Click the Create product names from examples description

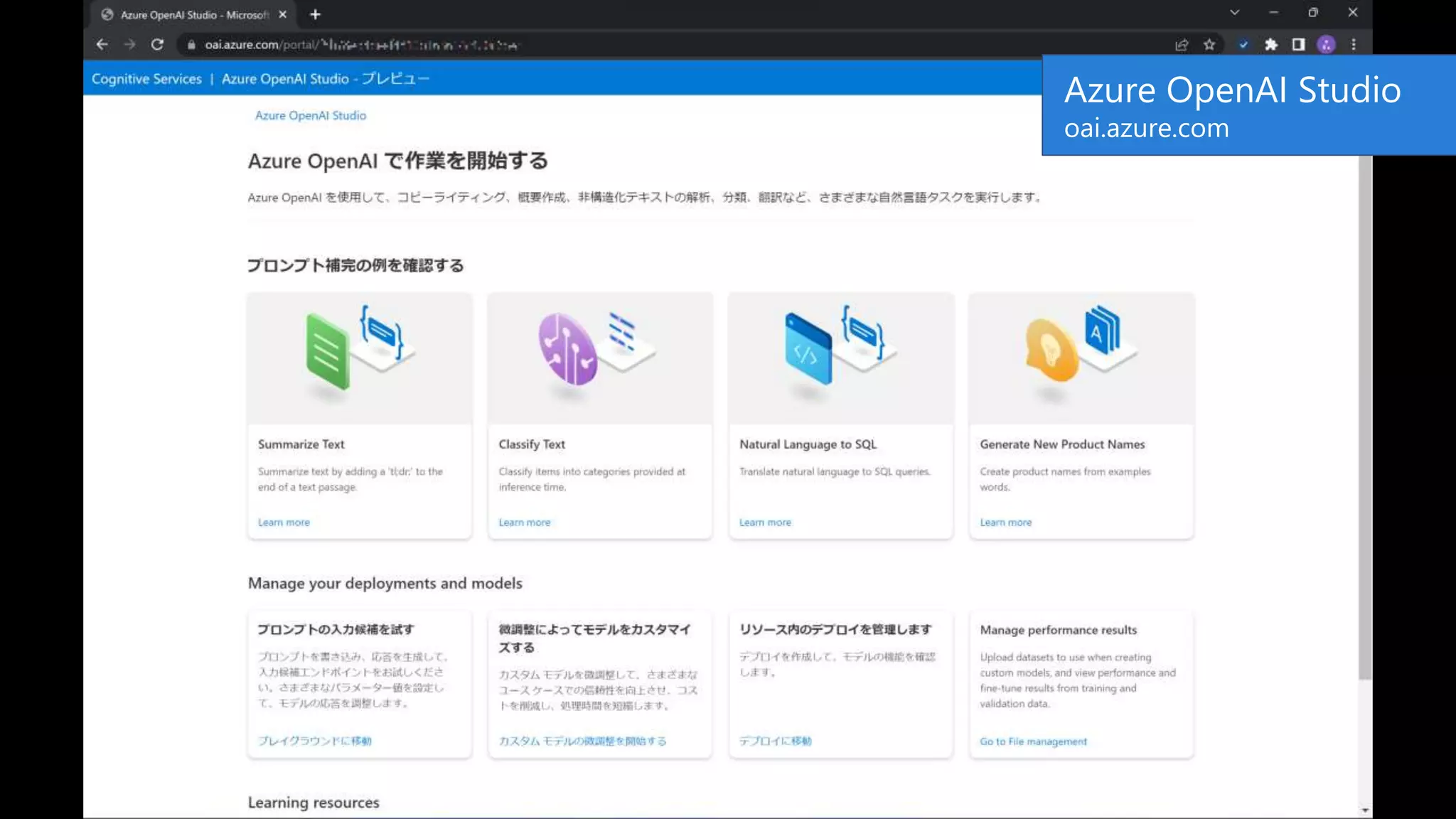[1065, 479]
